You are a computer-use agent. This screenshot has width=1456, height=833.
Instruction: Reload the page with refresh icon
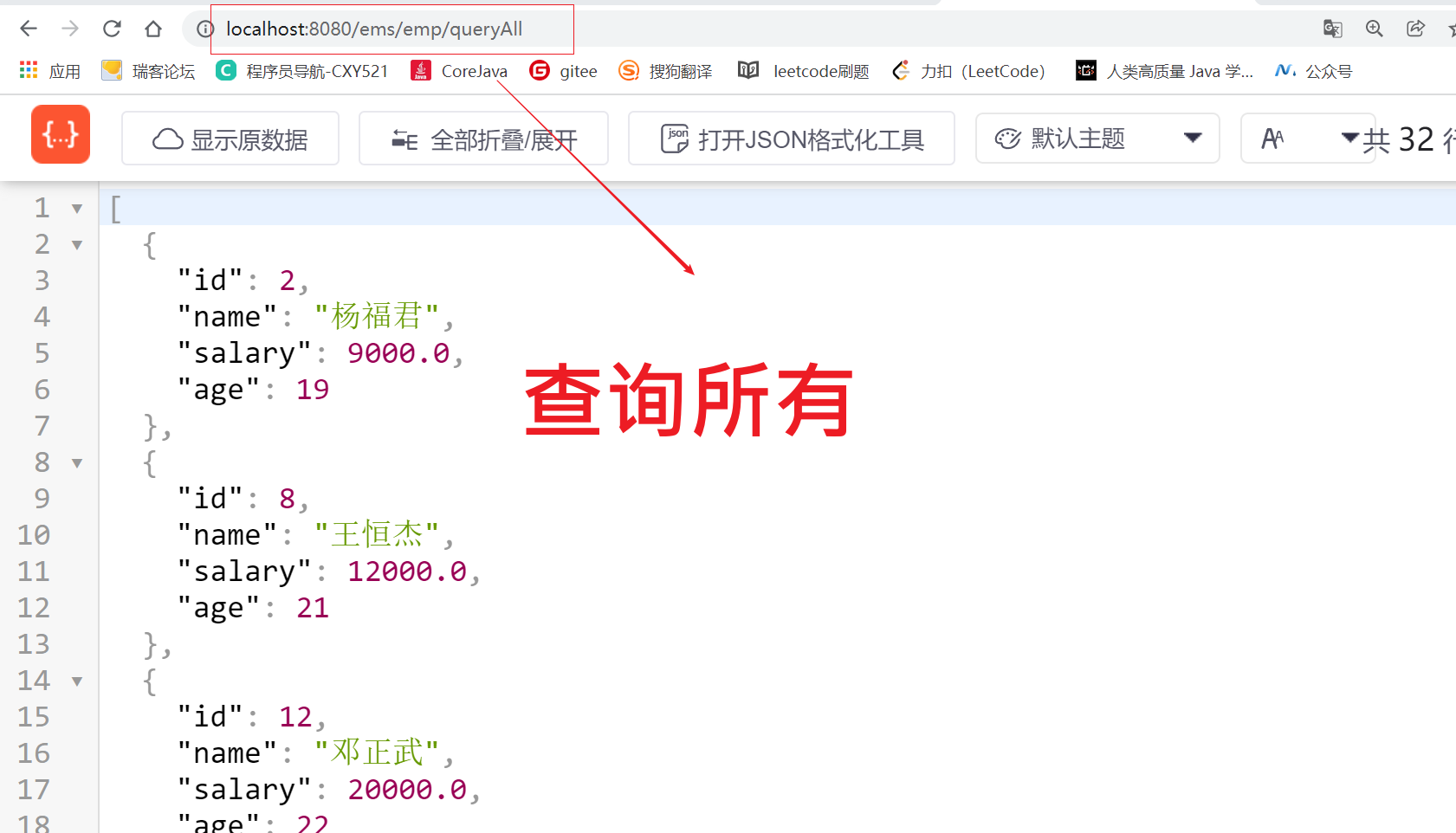112,29
